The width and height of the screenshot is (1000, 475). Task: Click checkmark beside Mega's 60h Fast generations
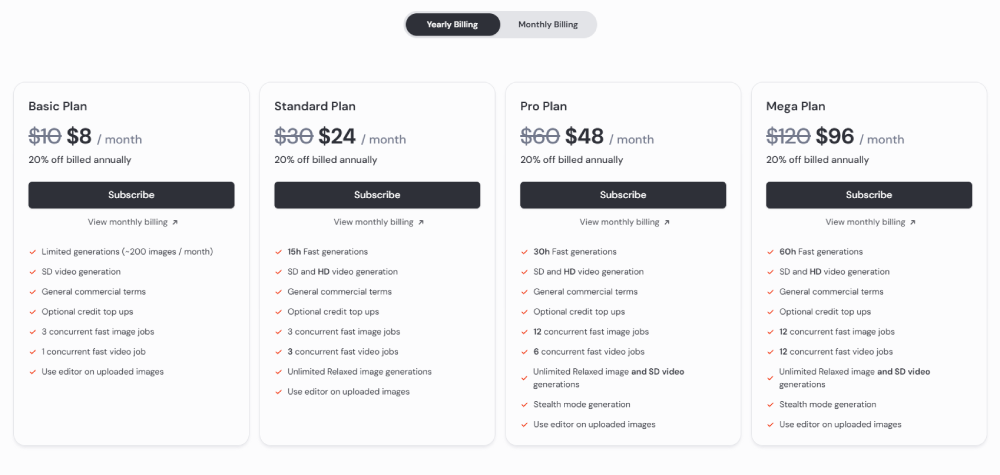[770, 252]
